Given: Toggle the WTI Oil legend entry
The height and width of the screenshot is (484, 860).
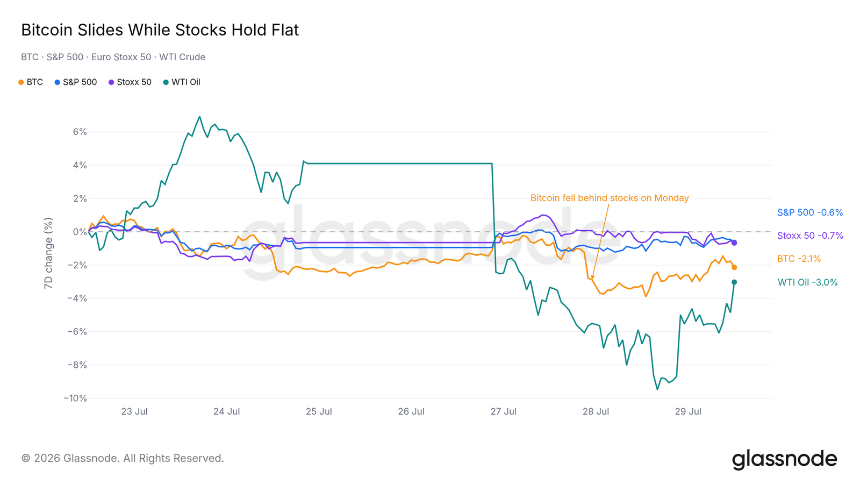Looking at the screenshot, I should [182, 82].
